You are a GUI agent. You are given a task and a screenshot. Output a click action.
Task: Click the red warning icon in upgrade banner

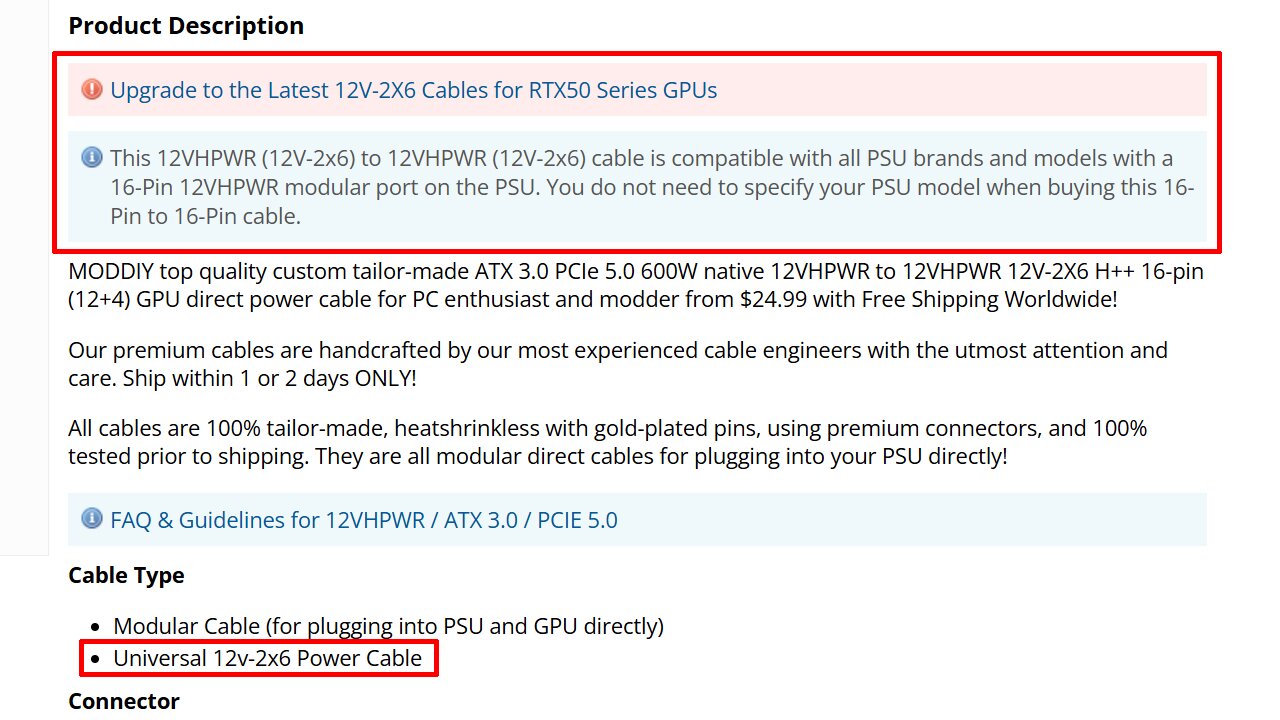pos(92,90)
